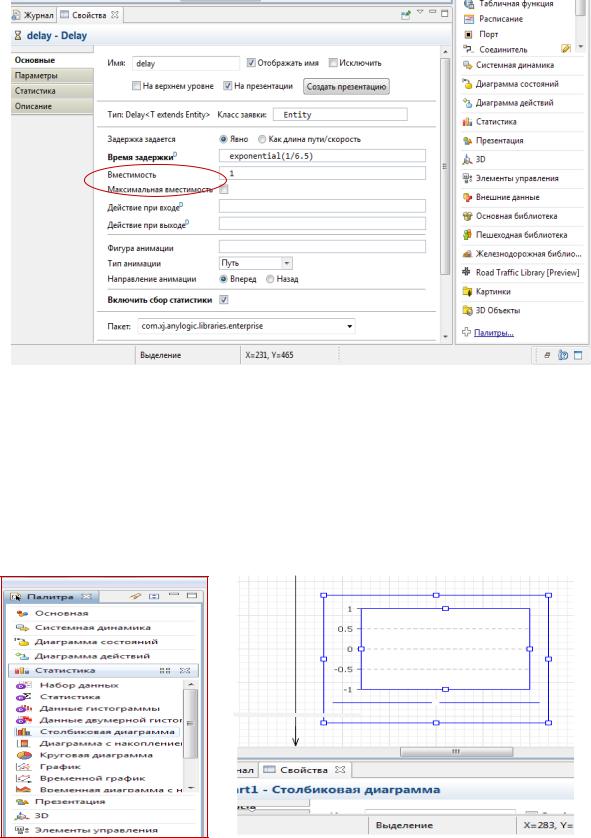Click the help icon in the status bar
This screenshot has height=838, width=591.
563,355
